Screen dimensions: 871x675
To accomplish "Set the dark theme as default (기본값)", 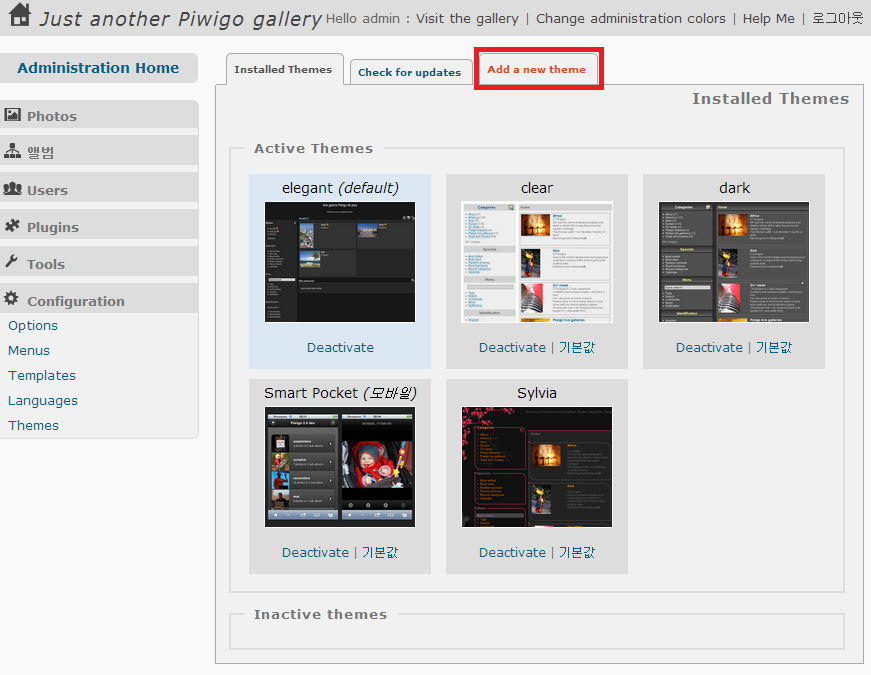I will coord(773,348).
